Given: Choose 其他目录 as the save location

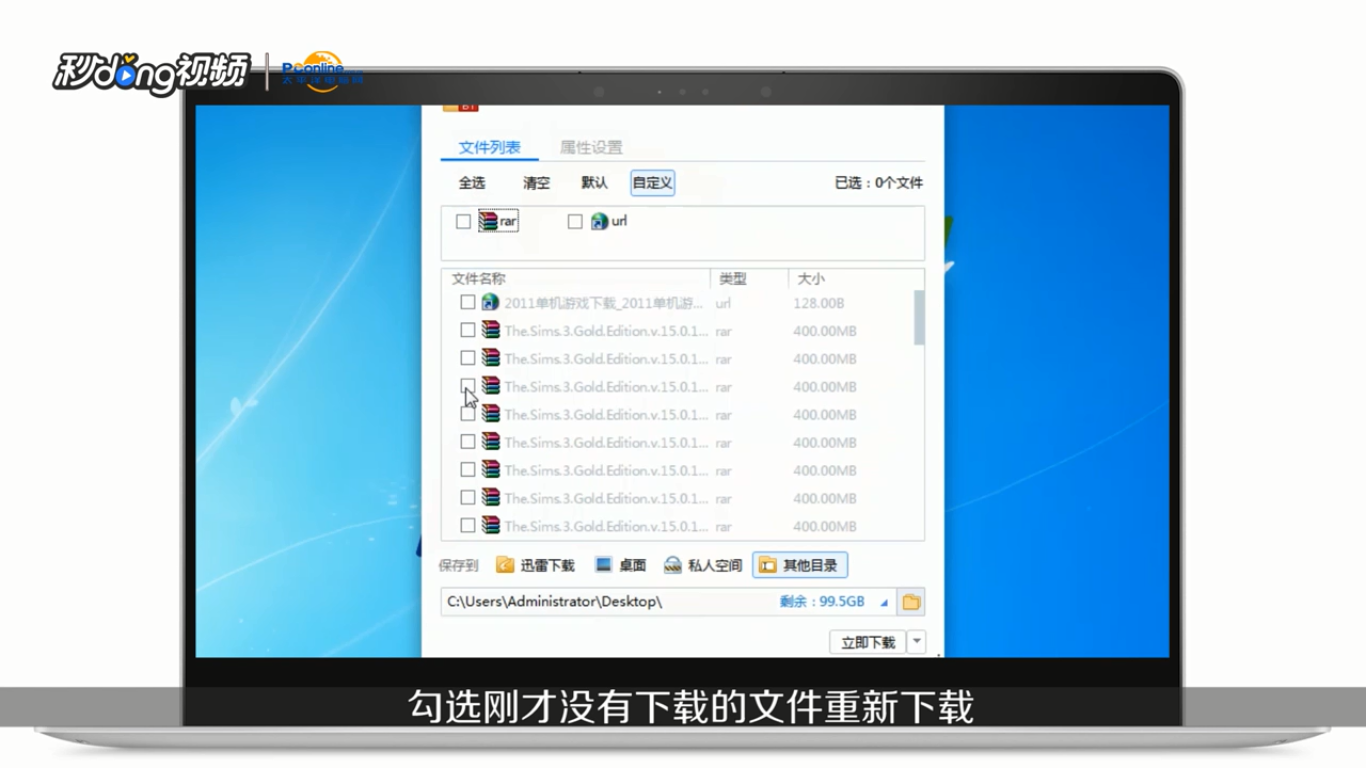Looking at the screenshot, I should click(x=800, y=565).
